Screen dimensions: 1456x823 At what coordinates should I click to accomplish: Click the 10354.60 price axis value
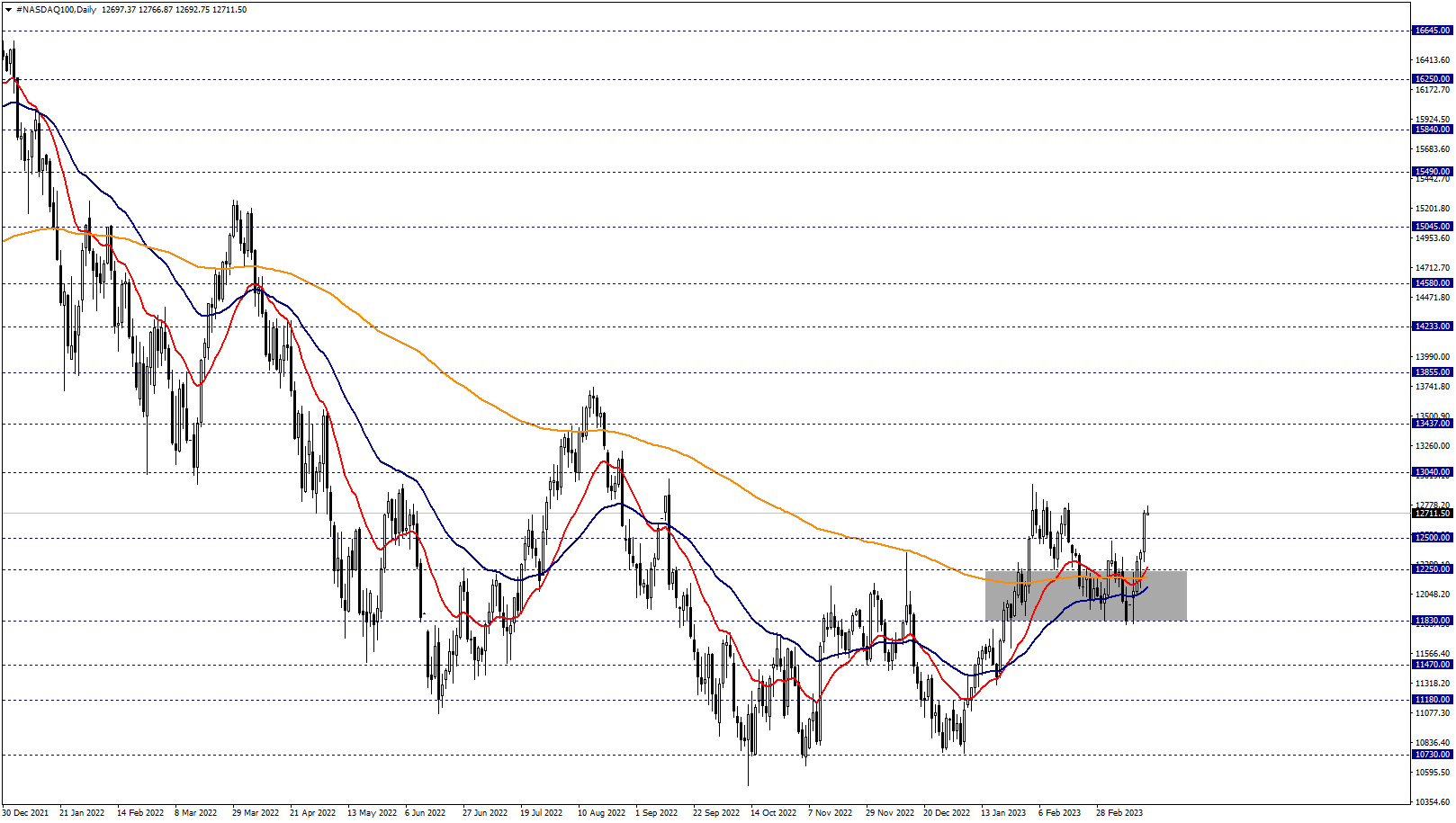(1433, 802)
